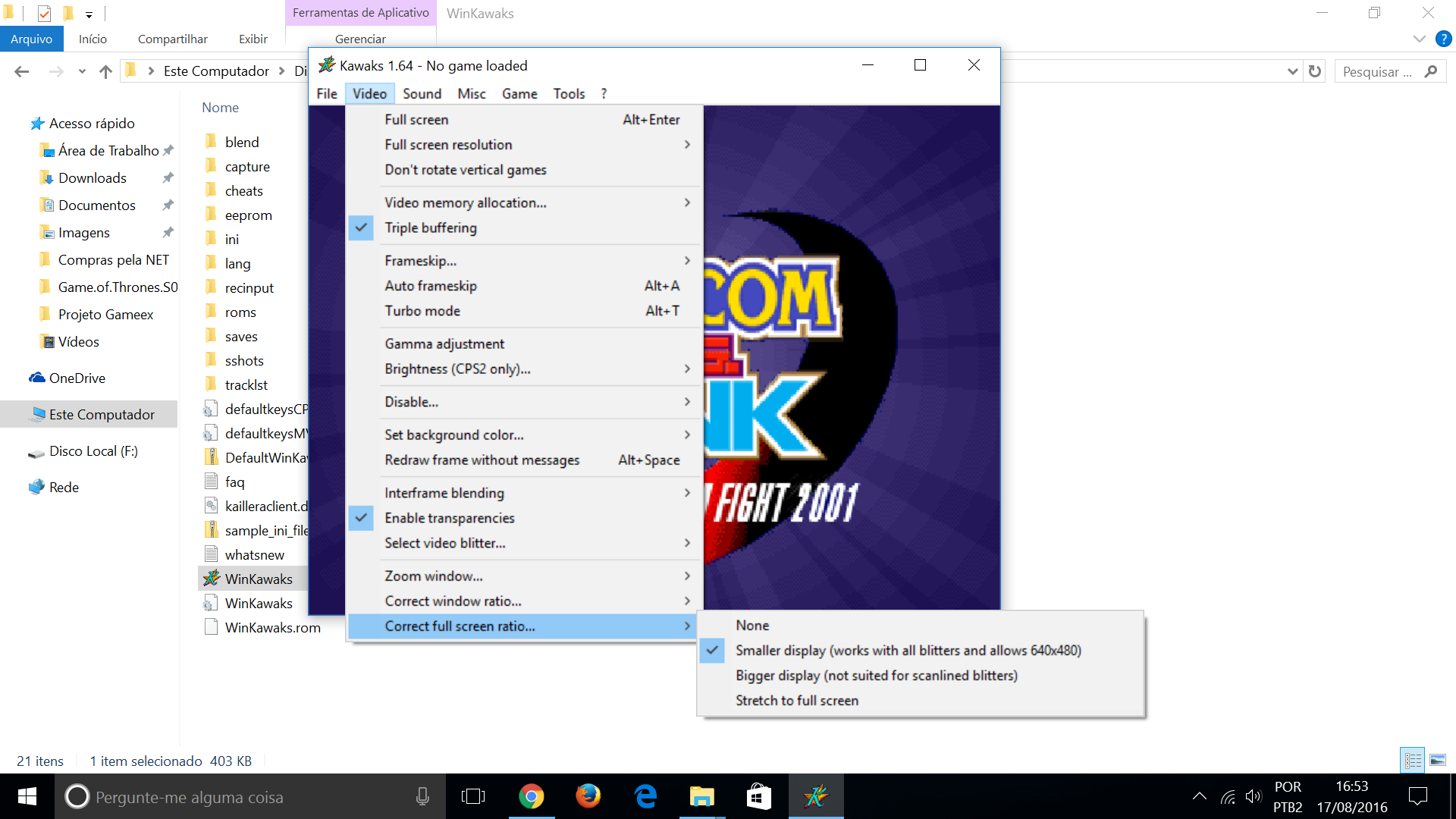Open File Explorer taskbar icon
Image resolution: width=1456 pixels, height=819 pixels.
[702, 796]
